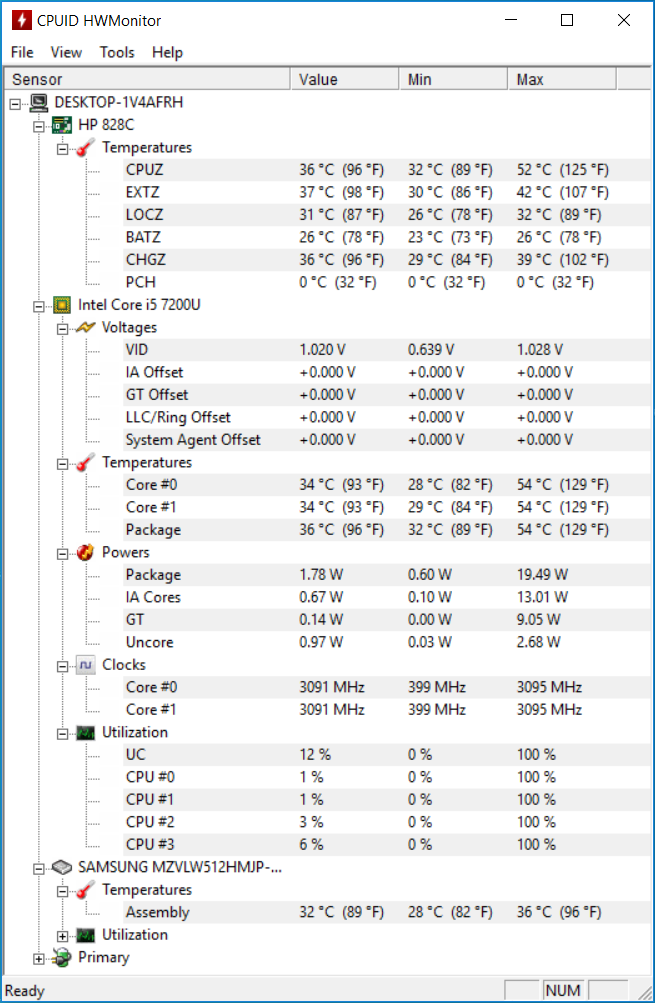Click the HP 828C motherboard icon
655x1003 pixels.
point(62,125)
